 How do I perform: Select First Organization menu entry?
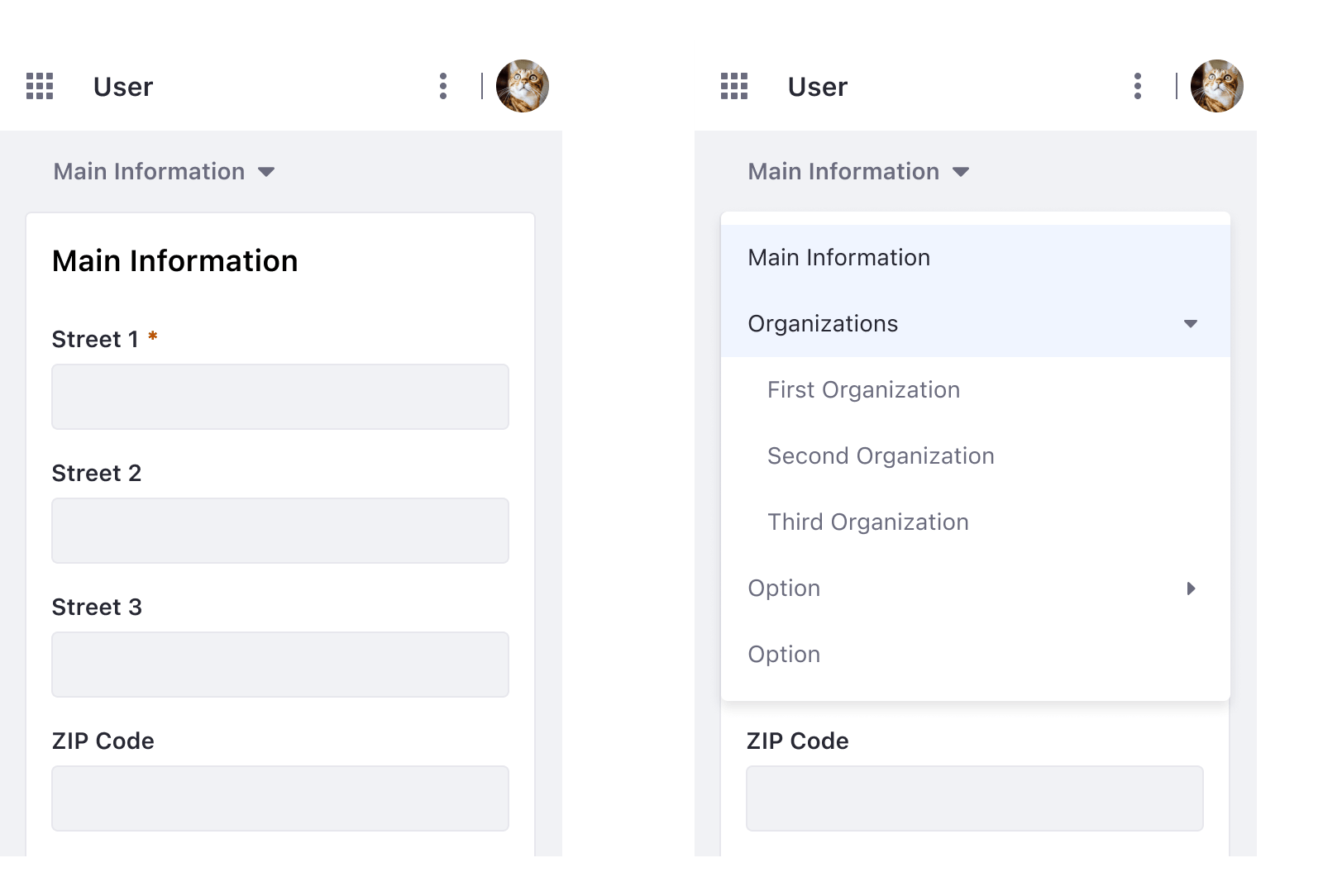(863, 390)
